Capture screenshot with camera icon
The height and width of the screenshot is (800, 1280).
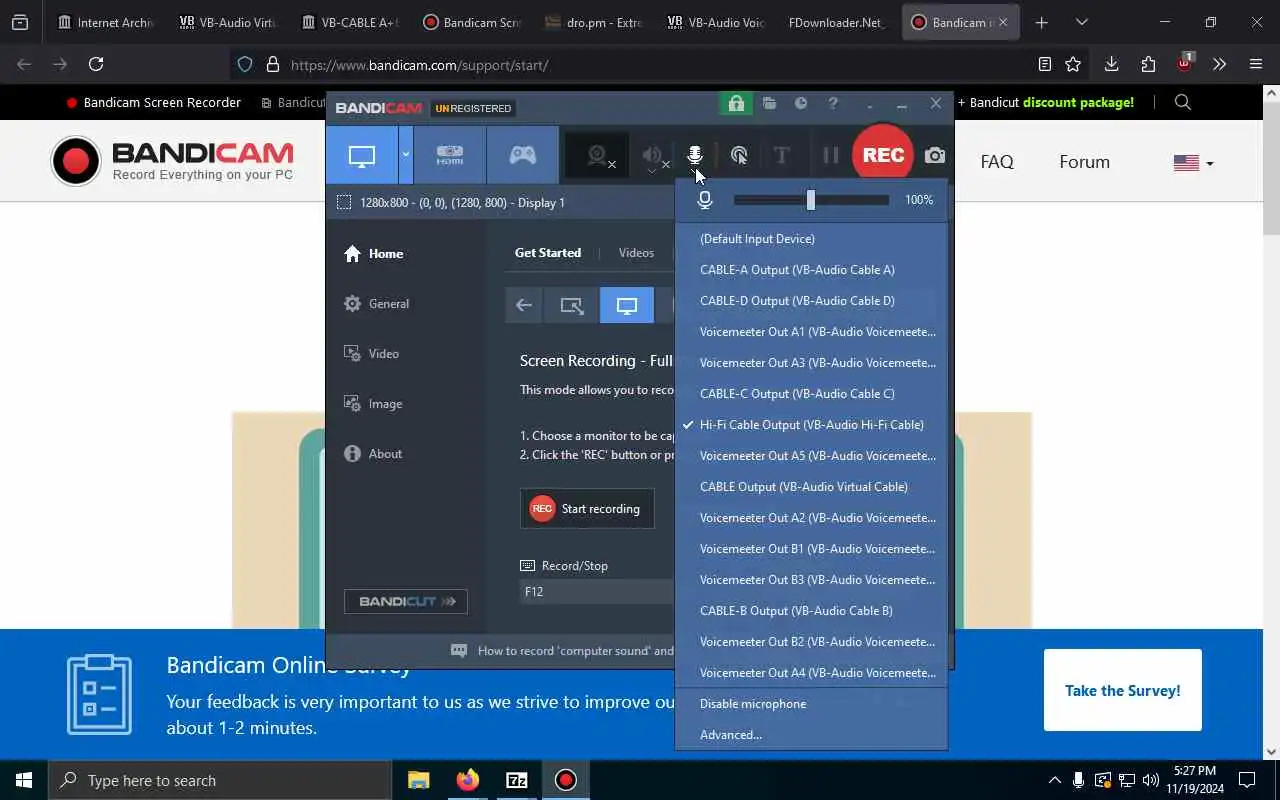[x=935, y=155]
